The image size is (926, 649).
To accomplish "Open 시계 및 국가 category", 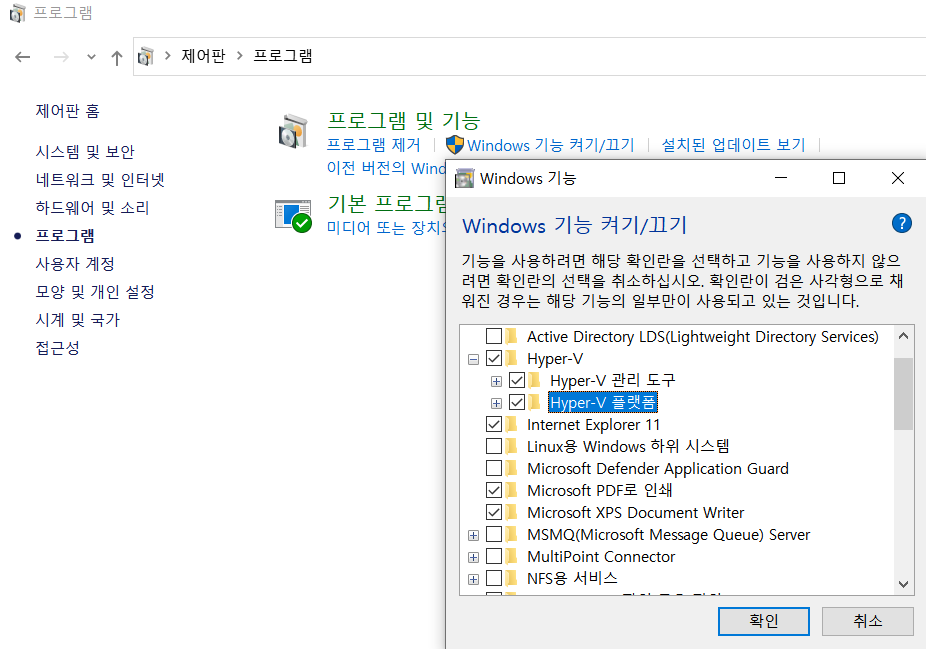I will click(x=77, y=319).
